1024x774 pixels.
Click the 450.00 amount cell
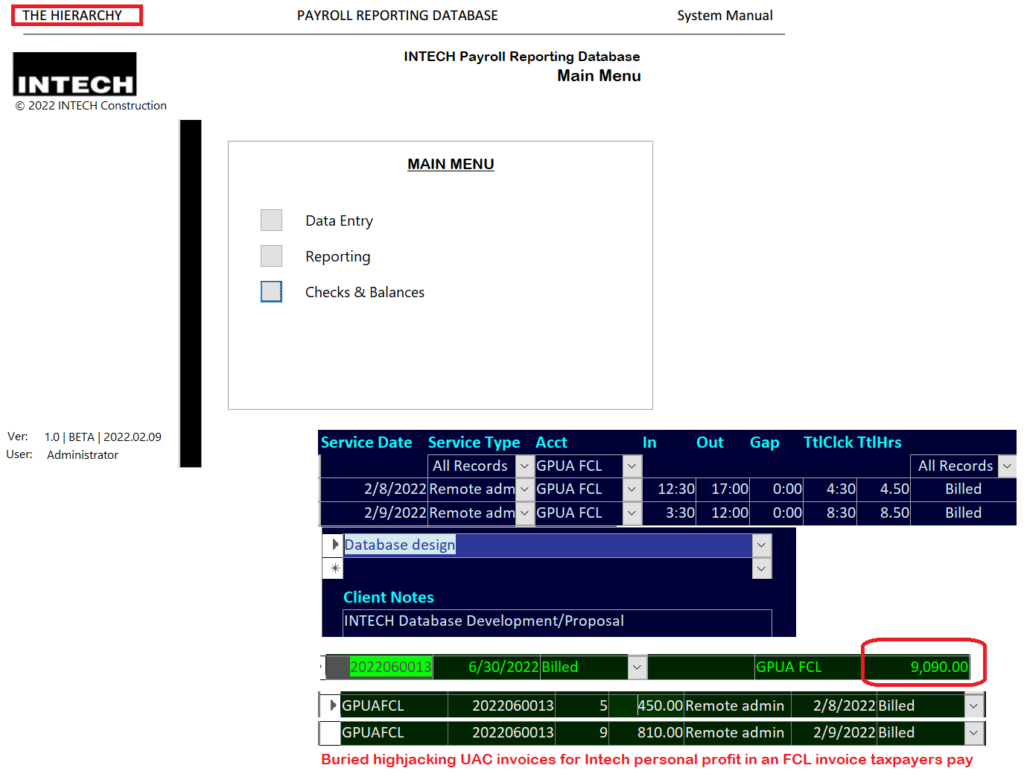tap(647, 705)
